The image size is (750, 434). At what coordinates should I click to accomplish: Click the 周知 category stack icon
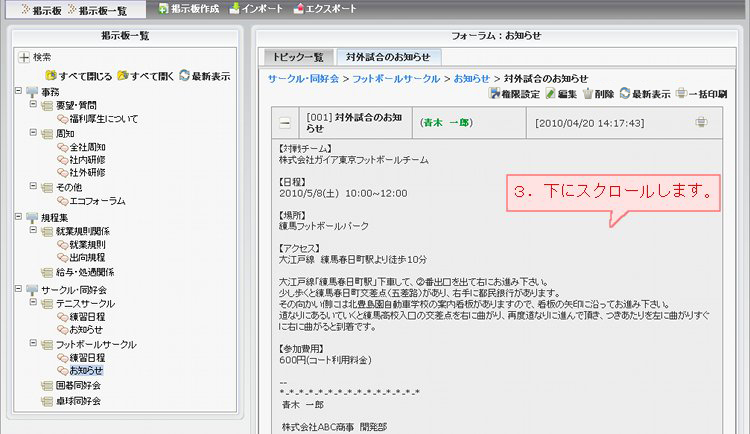[x=47, y=134]
